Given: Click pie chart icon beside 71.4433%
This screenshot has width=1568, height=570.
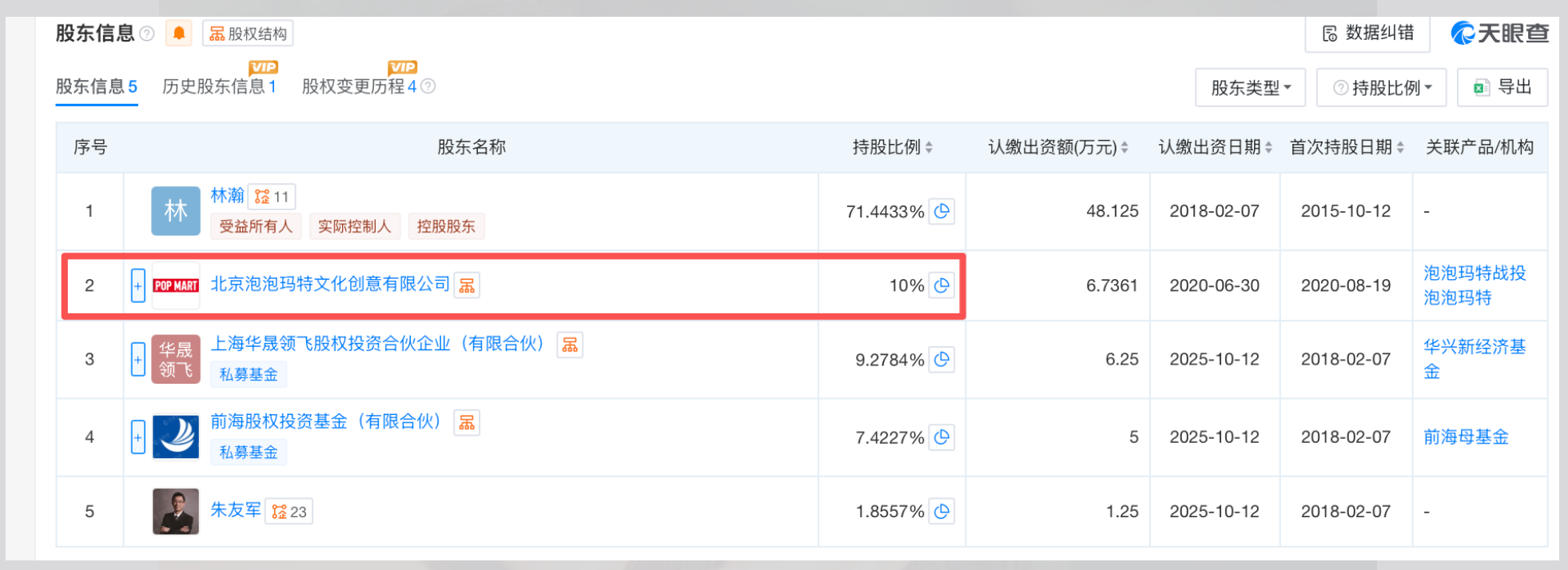Looking at the screenshot, I should point(941,211).
